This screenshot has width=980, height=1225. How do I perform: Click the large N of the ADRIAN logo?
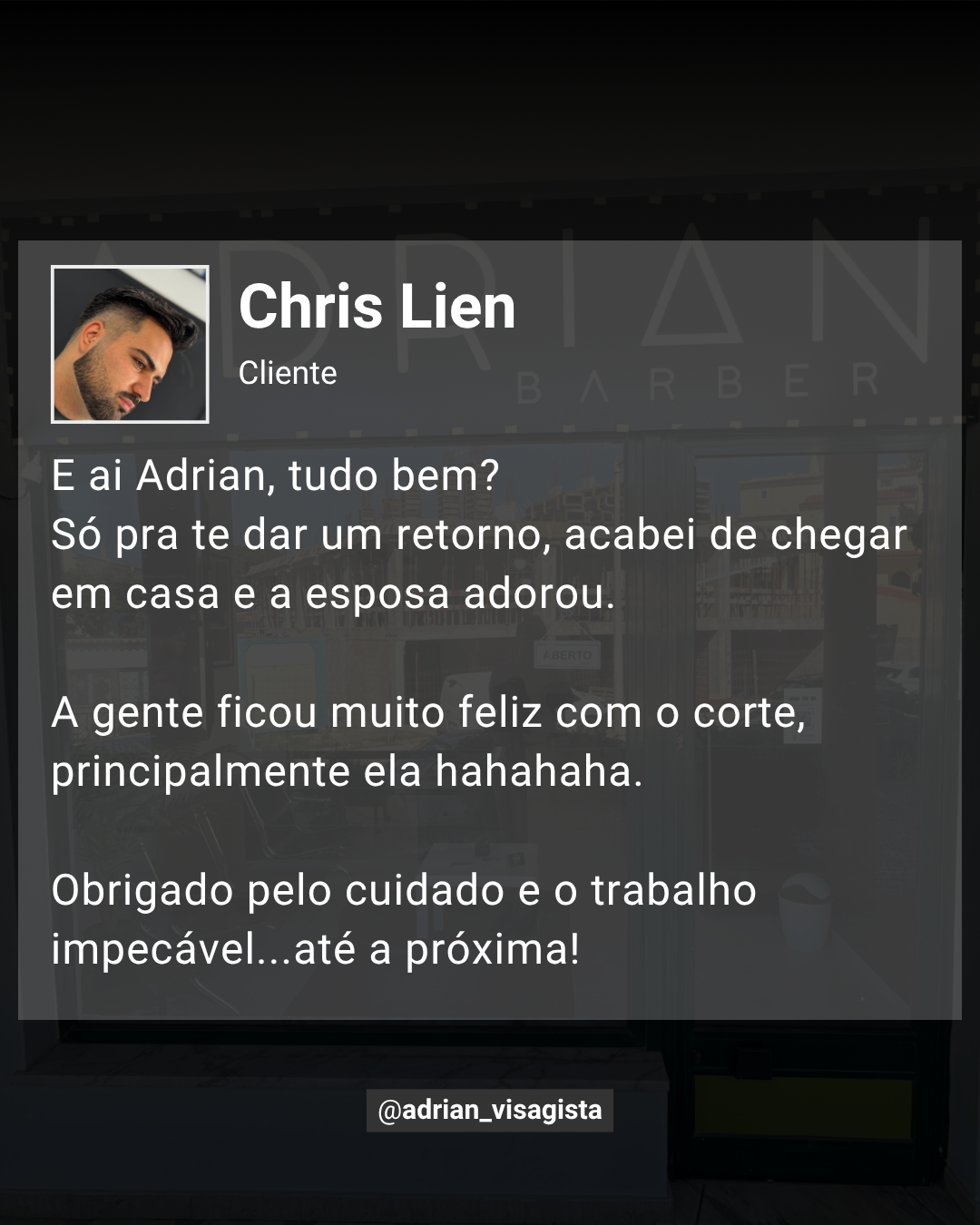871,285
